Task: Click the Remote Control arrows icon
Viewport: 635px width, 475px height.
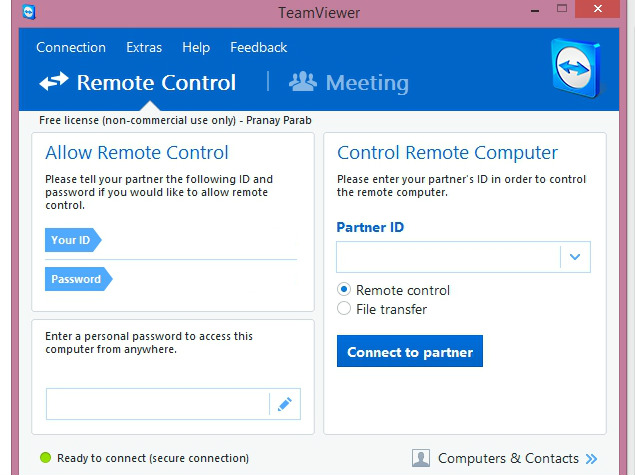Action: click(x=54, y=81)
